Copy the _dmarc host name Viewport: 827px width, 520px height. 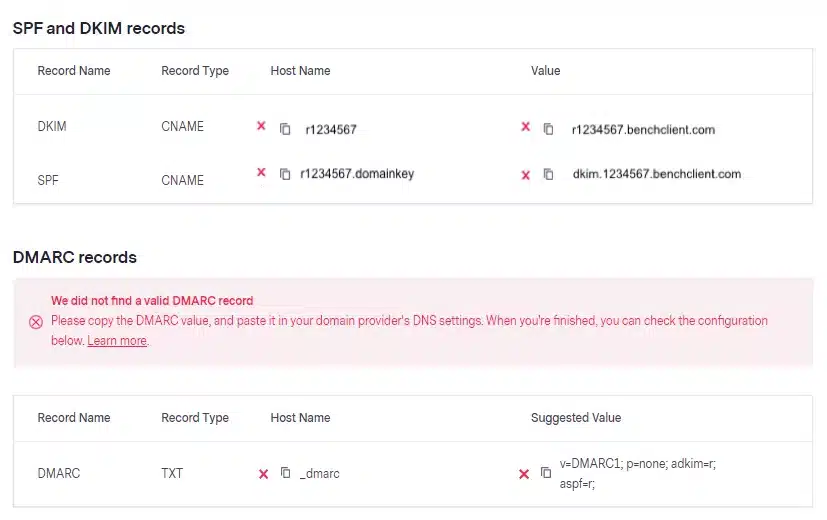pos(285,473)
